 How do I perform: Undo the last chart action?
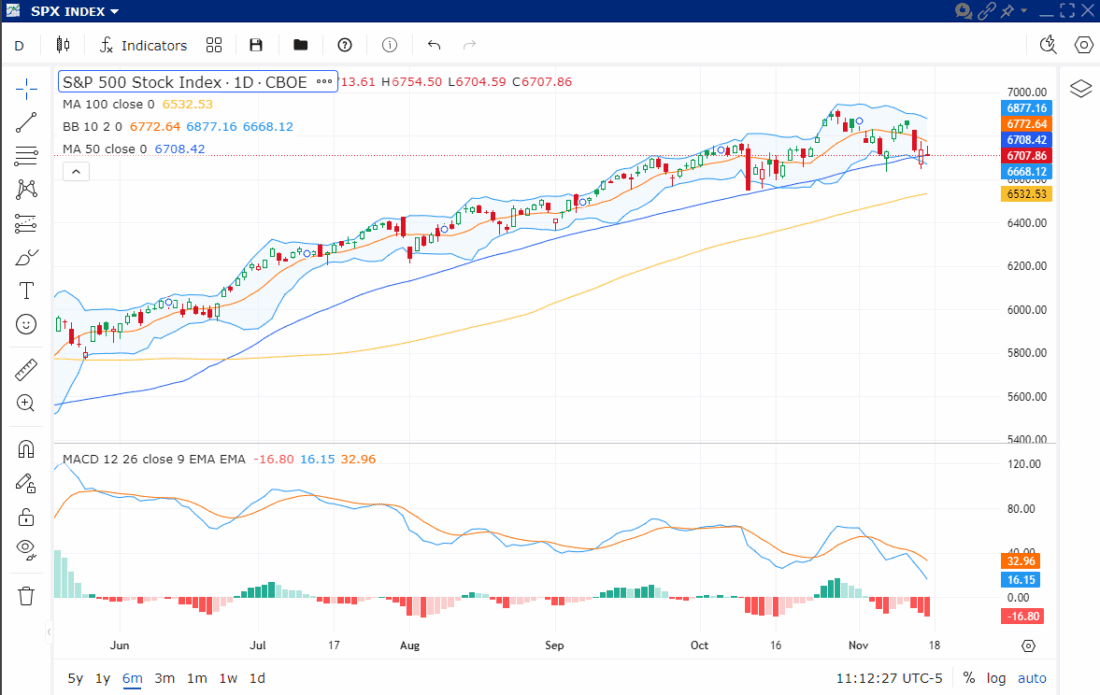pyautogui.click(x=433, y=45)
